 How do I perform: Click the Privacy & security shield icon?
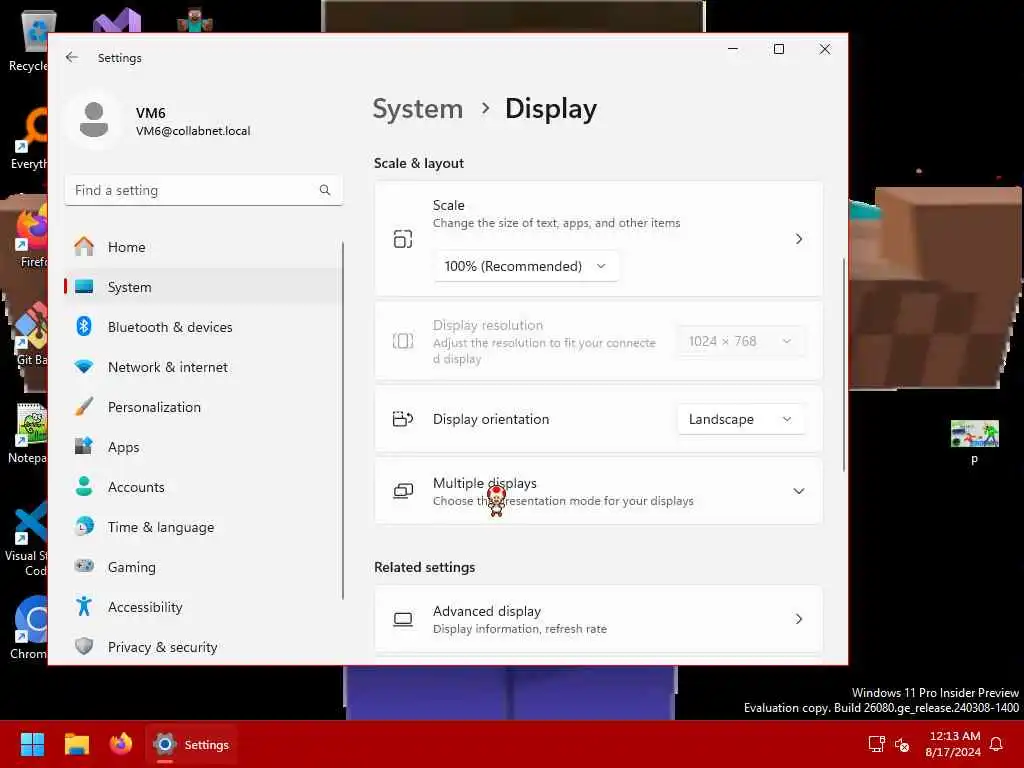[x=84, y=646]
